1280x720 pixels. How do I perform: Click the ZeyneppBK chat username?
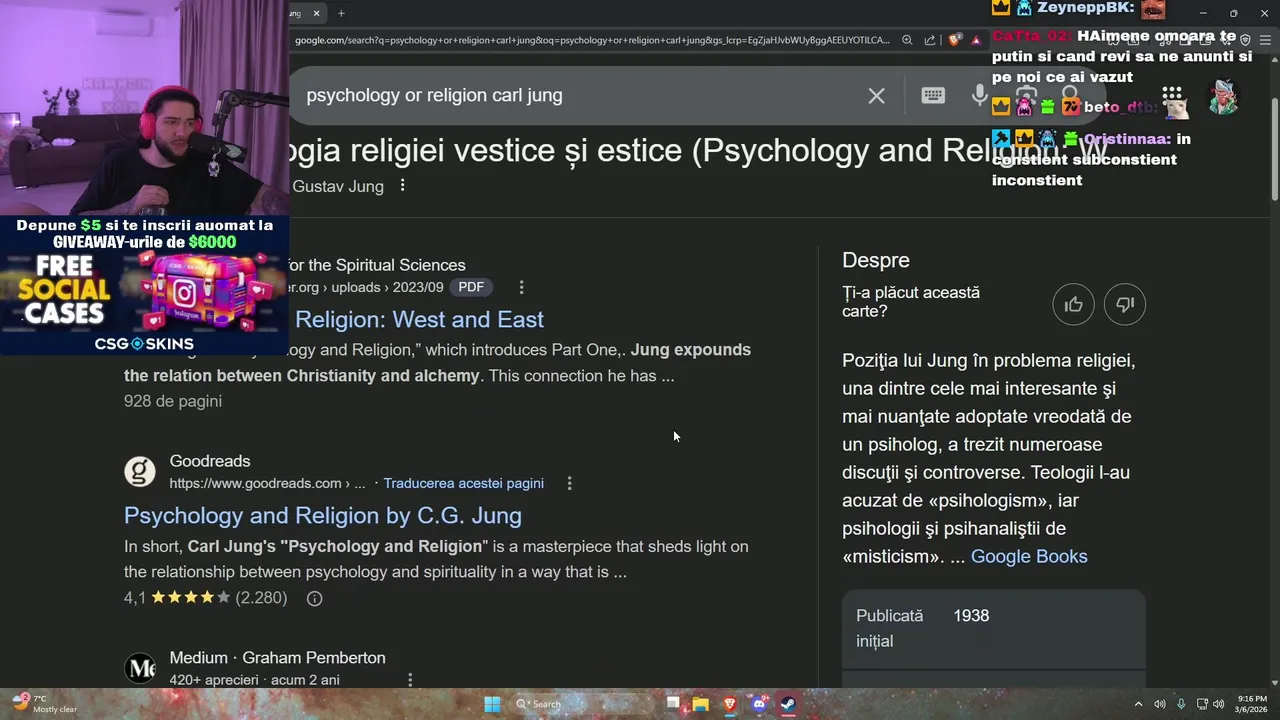click(x=1084, y=8)
